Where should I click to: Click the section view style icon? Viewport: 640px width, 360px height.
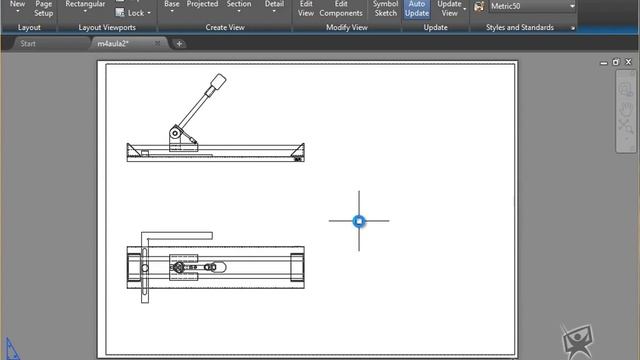pos(480,6)
